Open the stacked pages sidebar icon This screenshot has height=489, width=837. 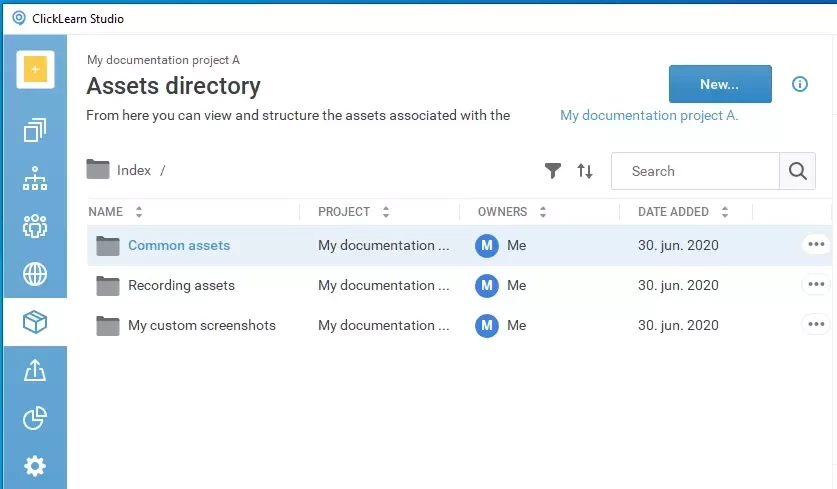35,130
